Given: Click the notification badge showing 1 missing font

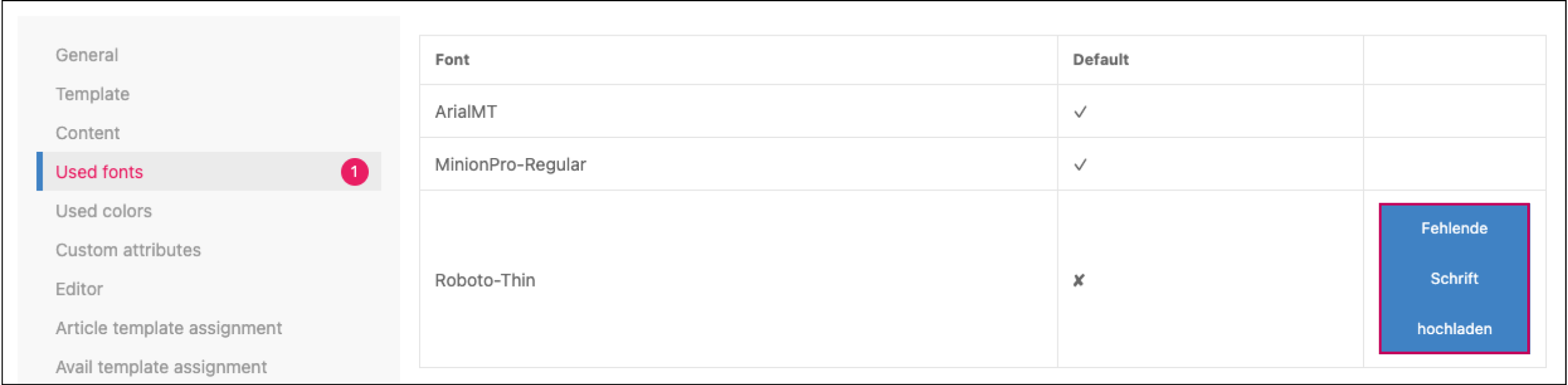Looking at the screenshot, I should click(x=354, y=171).
